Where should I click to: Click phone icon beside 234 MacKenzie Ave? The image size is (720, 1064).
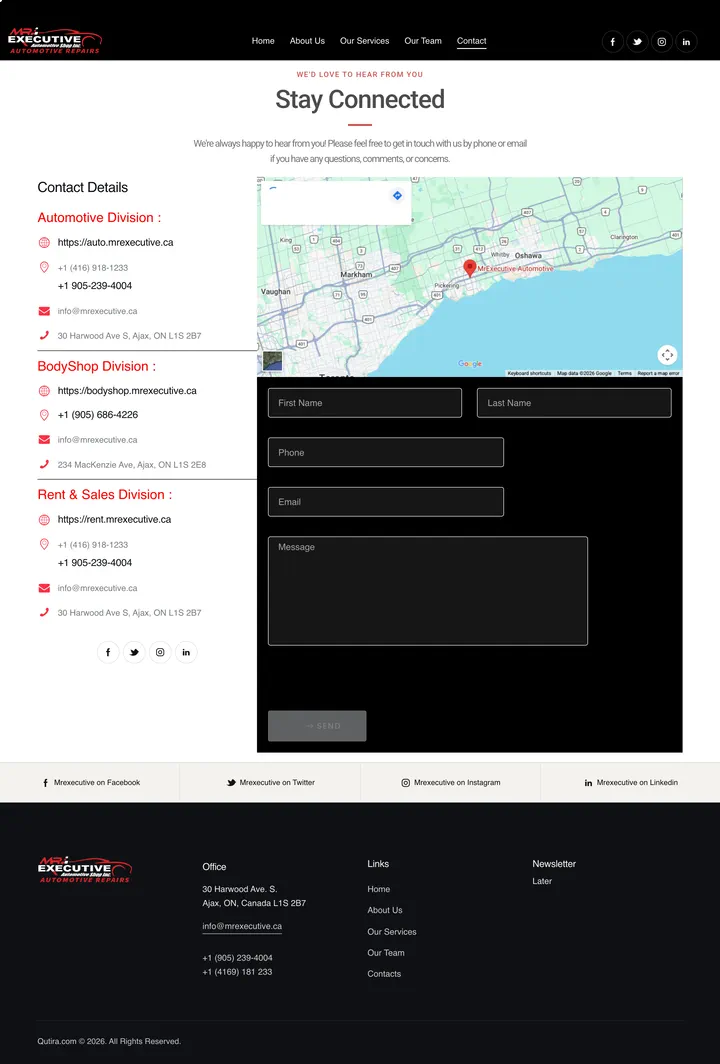coord(44,465)
